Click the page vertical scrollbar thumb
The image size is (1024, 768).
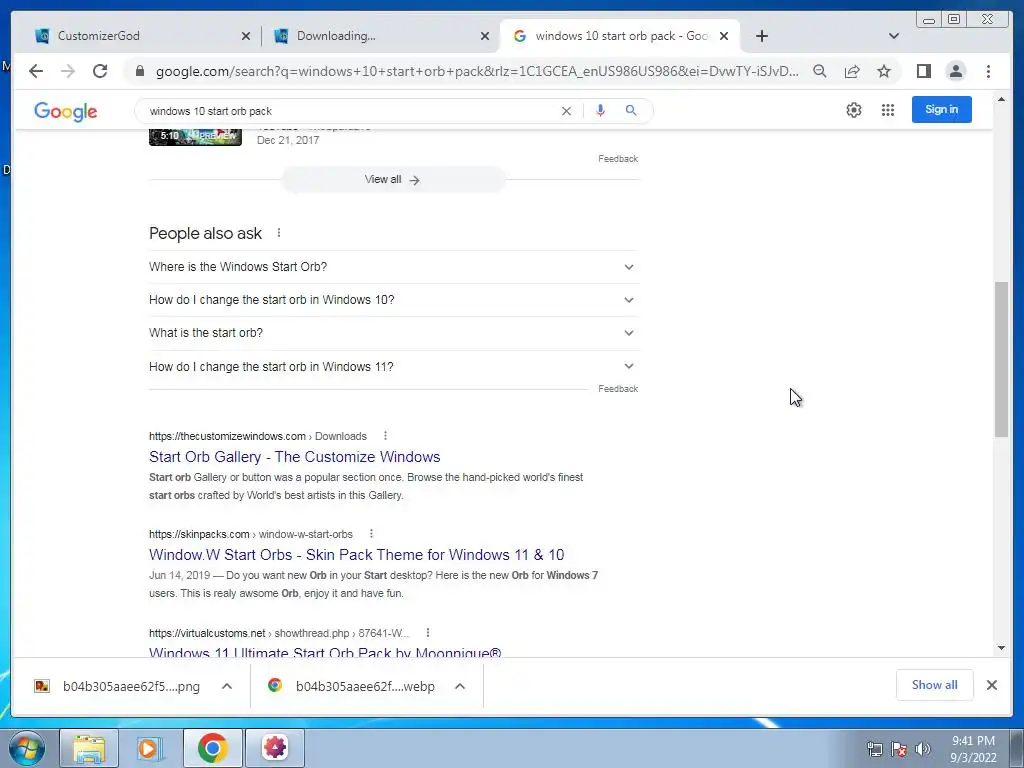(1002, 359)
